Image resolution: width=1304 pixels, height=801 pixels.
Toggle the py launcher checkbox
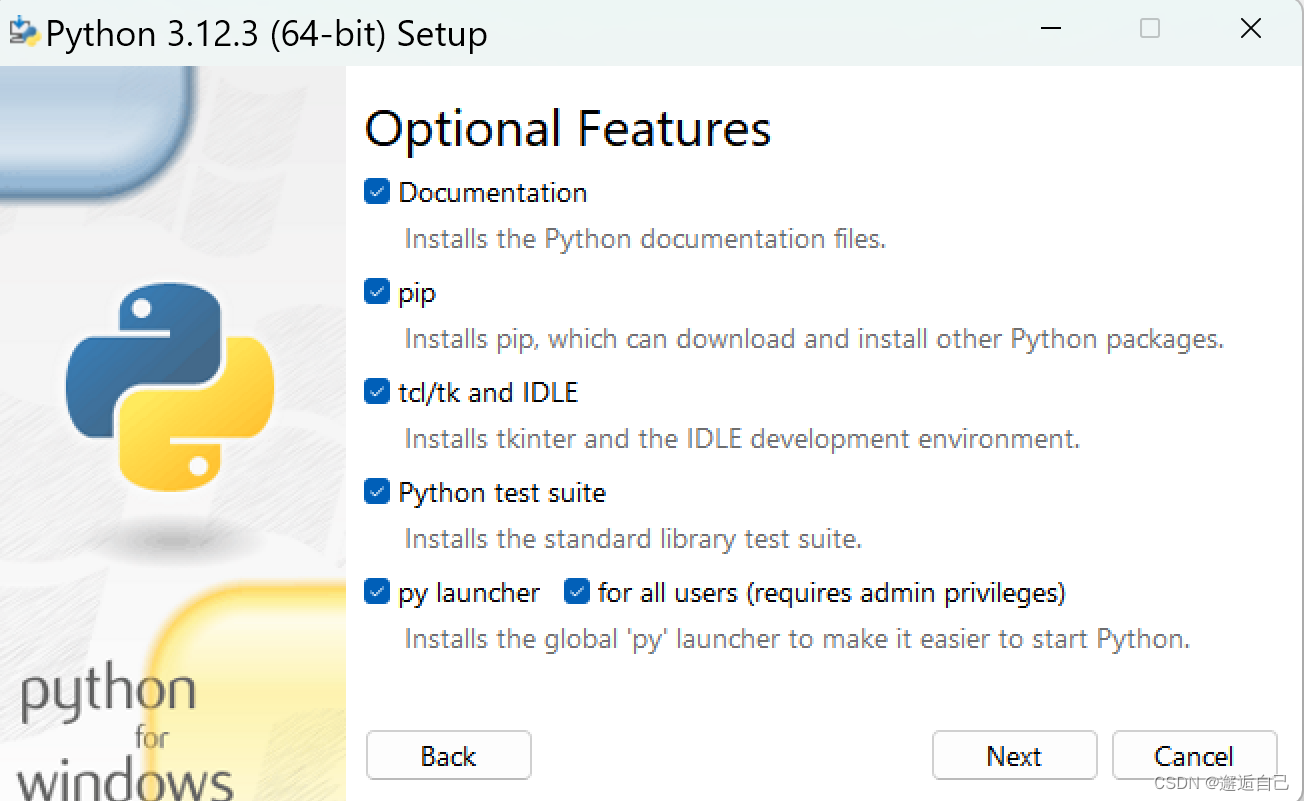[x=377, y=592]
